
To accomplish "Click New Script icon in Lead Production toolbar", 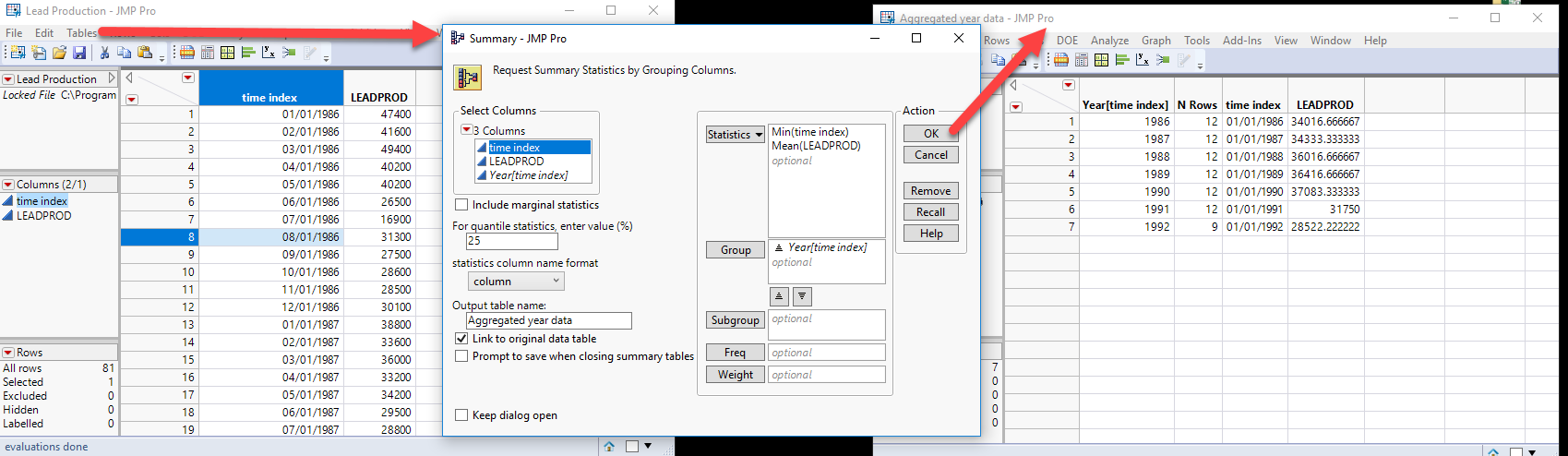I will tap(39, 53).
